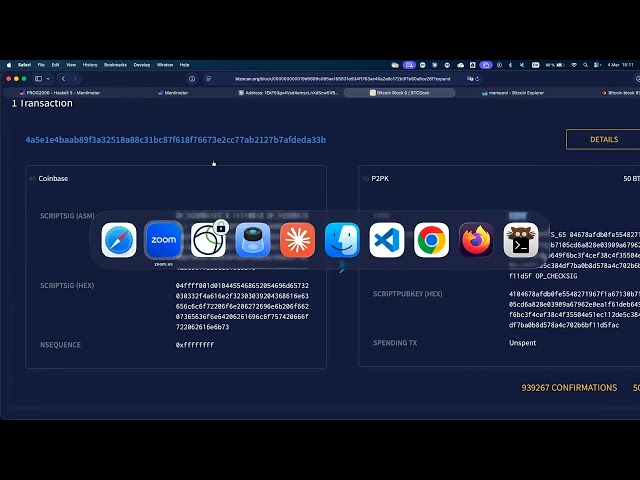
Task: Switch to Google Chrome in app switcher
Action: click(431, 240)
